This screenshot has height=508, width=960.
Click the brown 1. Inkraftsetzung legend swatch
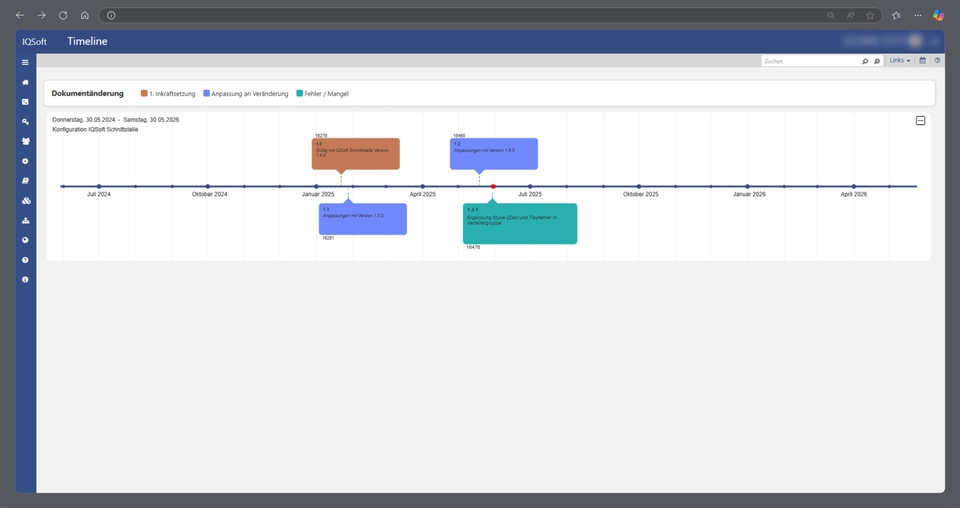tap(144, 93)
